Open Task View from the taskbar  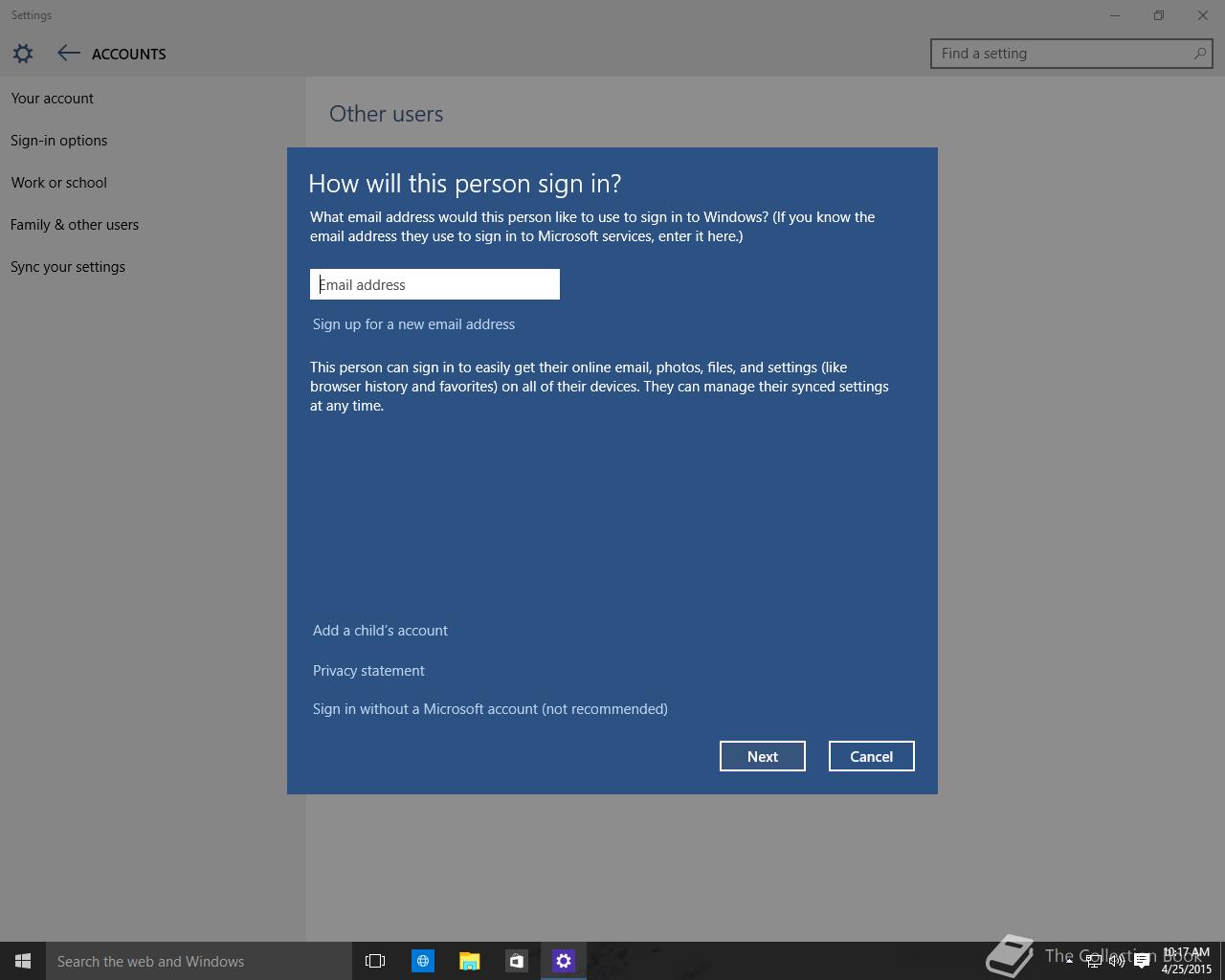click(x=375, y=961)
